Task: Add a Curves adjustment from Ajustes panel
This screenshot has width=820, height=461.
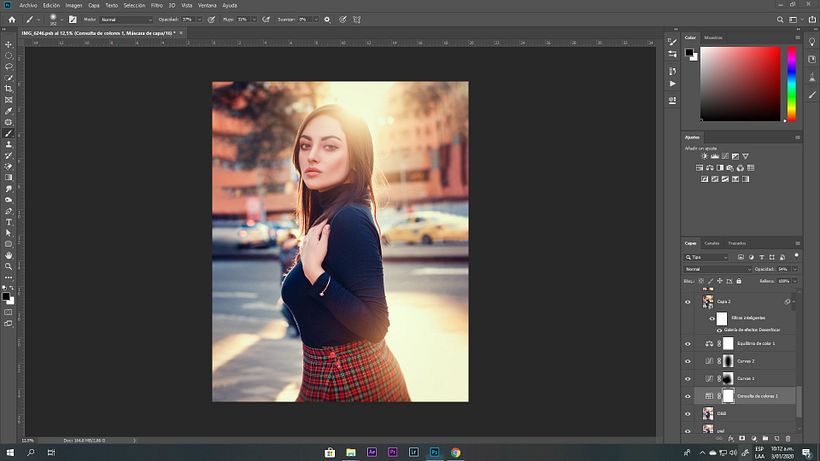Action: [725, 156]
